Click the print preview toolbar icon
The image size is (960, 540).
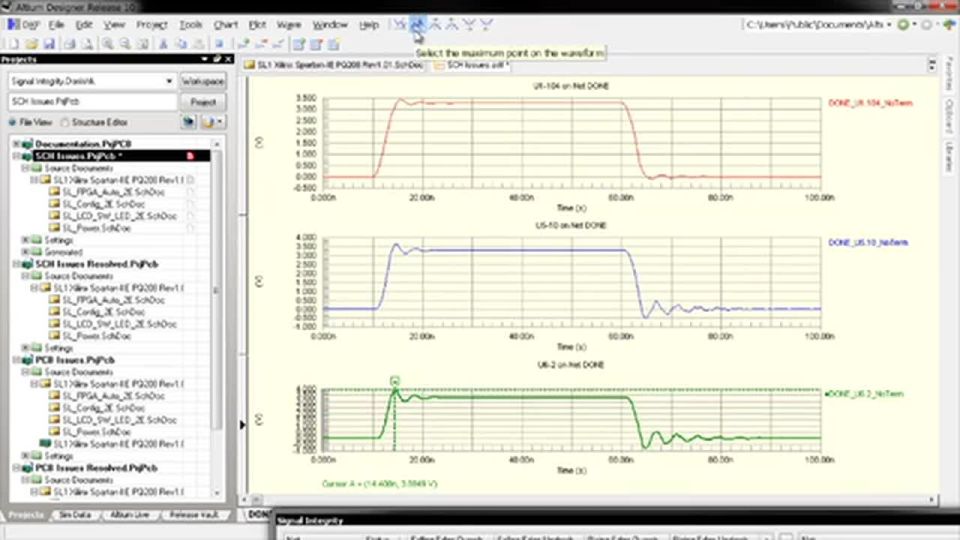click(x=88, y=44)
